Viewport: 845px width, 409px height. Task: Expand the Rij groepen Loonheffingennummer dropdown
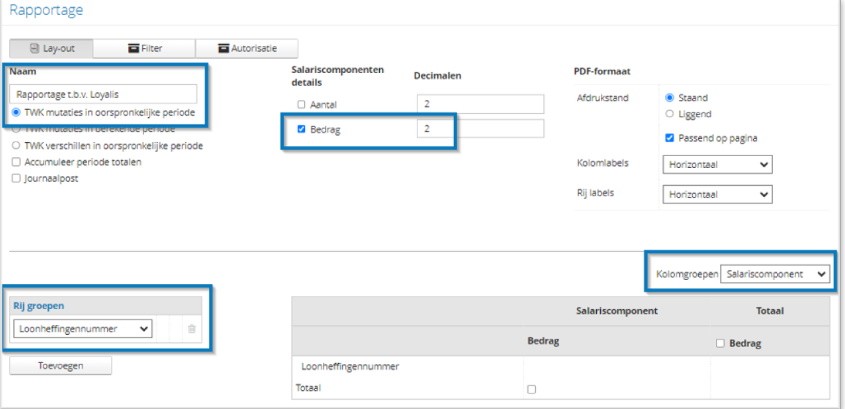pyautogui.click(x=82, y=328)
